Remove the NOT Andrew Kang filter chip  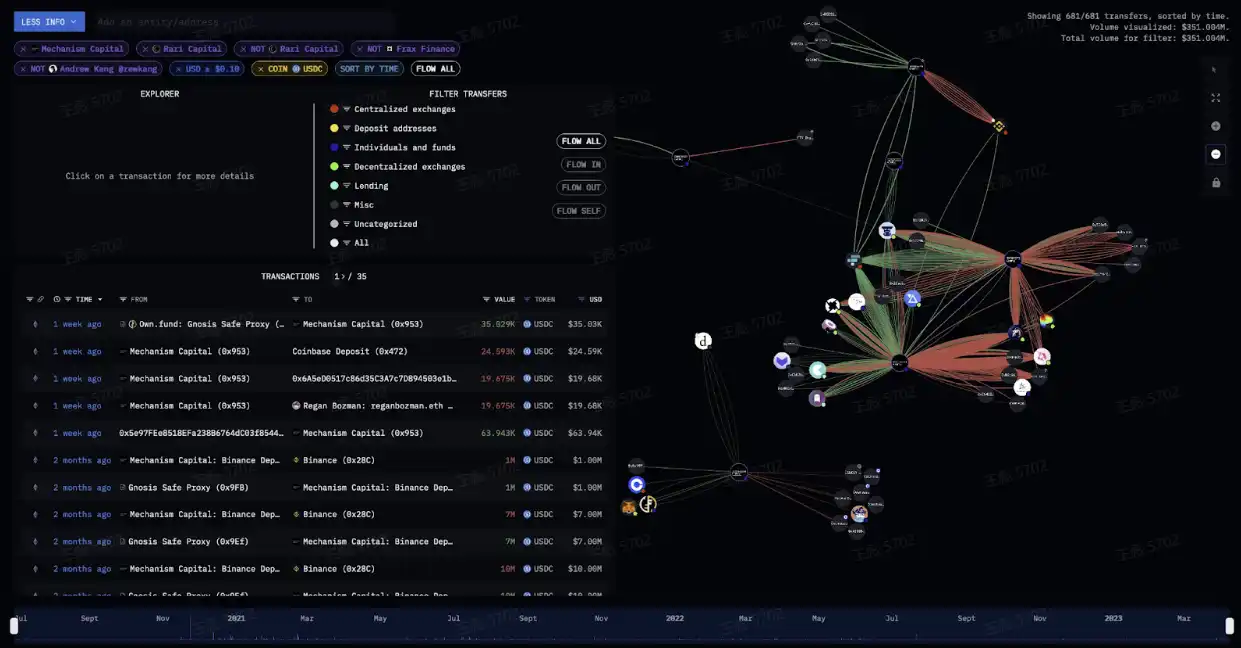(23, 69)
